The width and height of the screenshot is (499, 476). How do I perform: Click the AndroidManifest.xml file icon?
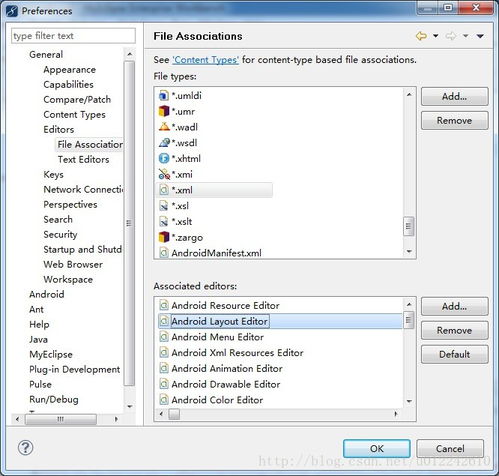pos(163,253)
